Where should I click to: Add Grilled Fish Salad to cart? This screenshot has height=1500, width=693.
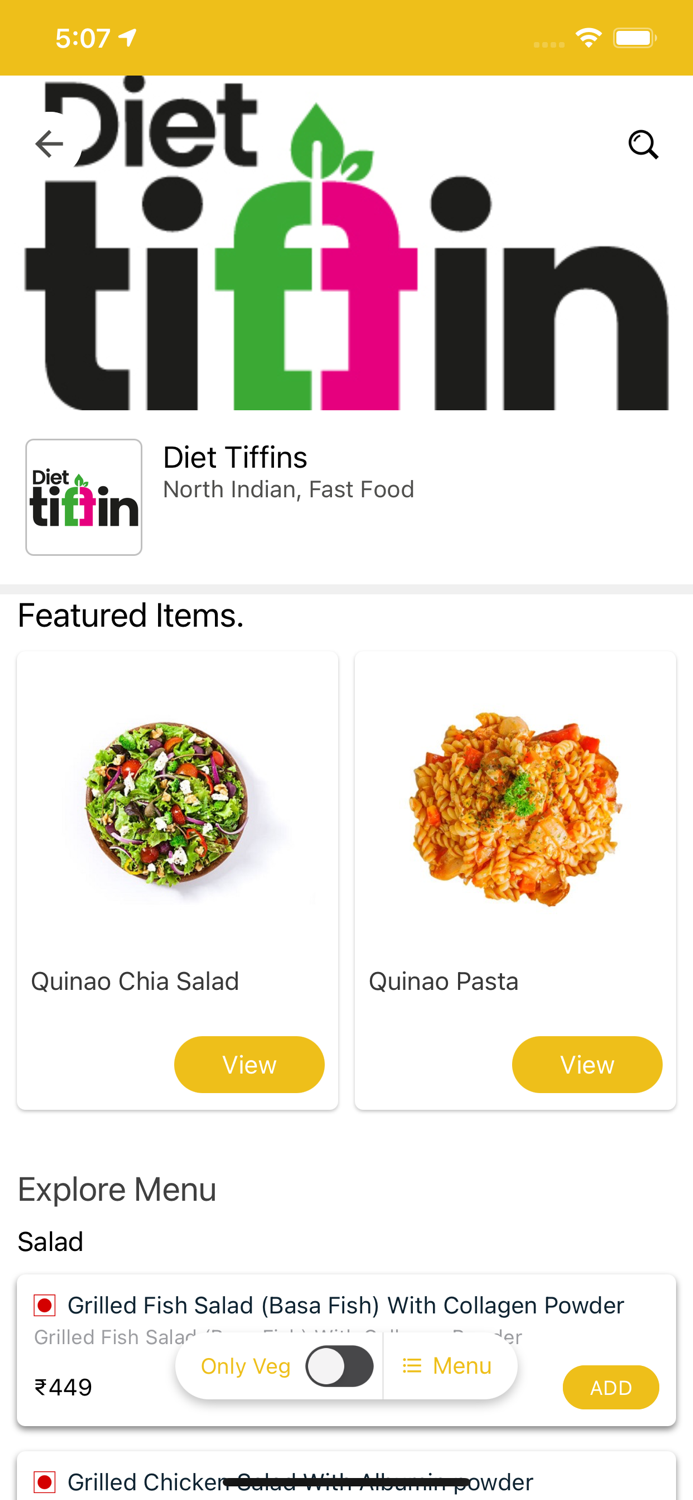click(x=610, y=1388)
